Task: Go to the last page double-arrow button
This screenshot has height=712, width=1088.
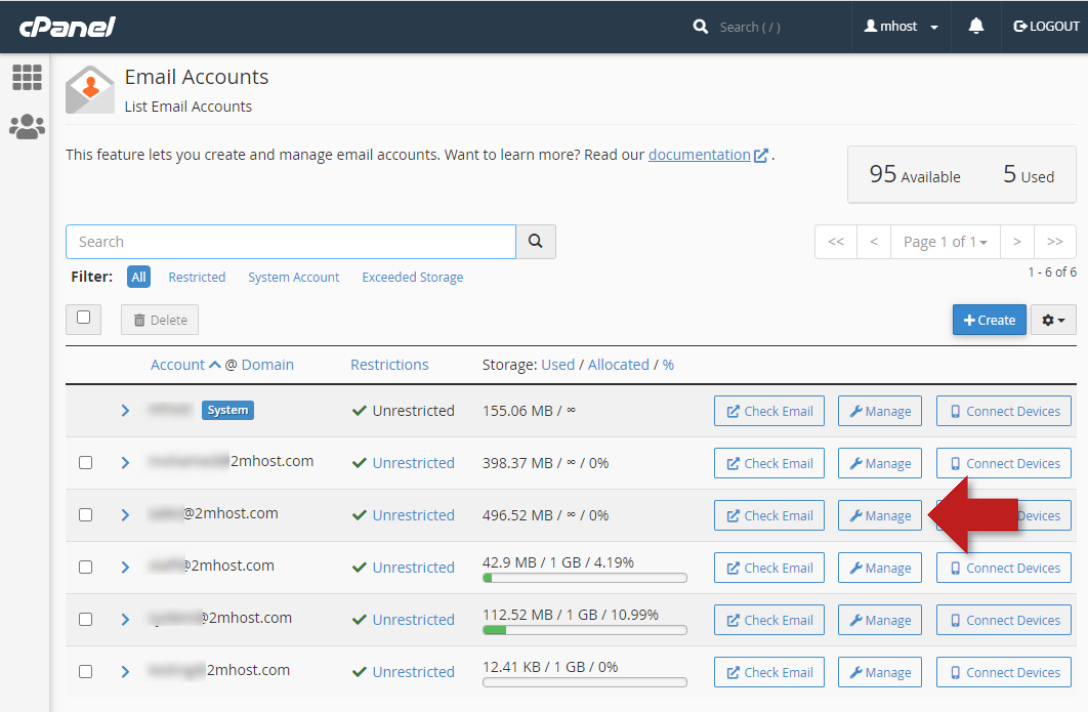Action: coord(1055,242)
